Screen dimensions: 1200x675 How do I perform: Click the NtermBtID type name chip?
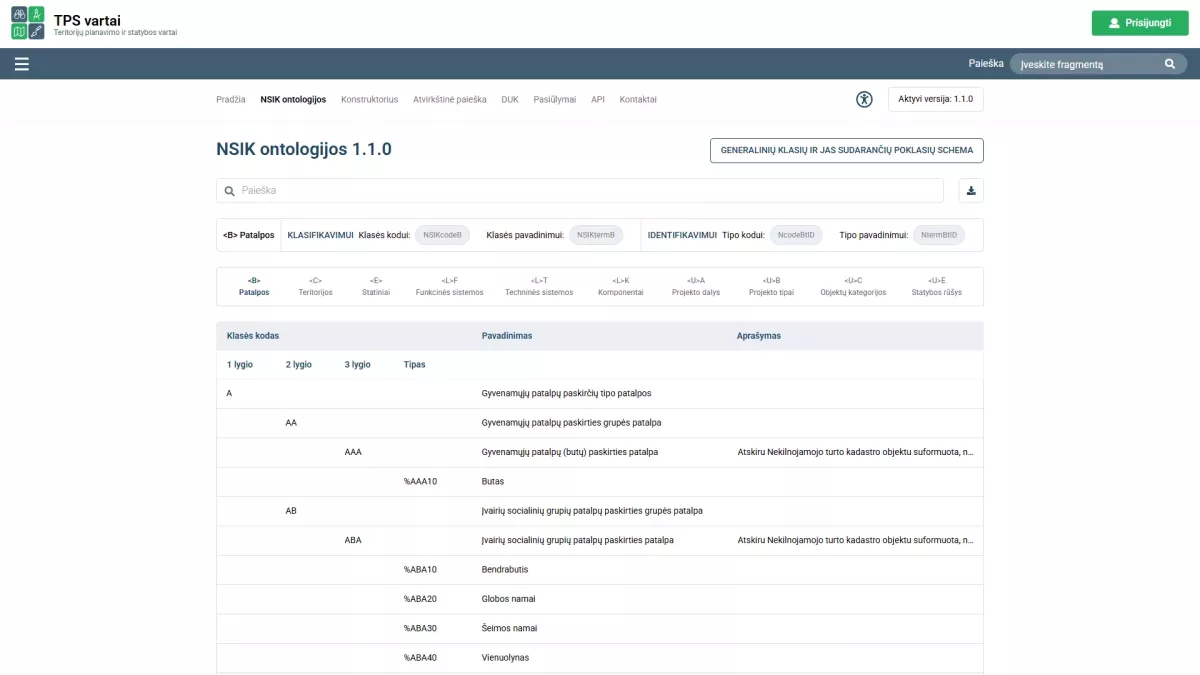coord(938,235)
